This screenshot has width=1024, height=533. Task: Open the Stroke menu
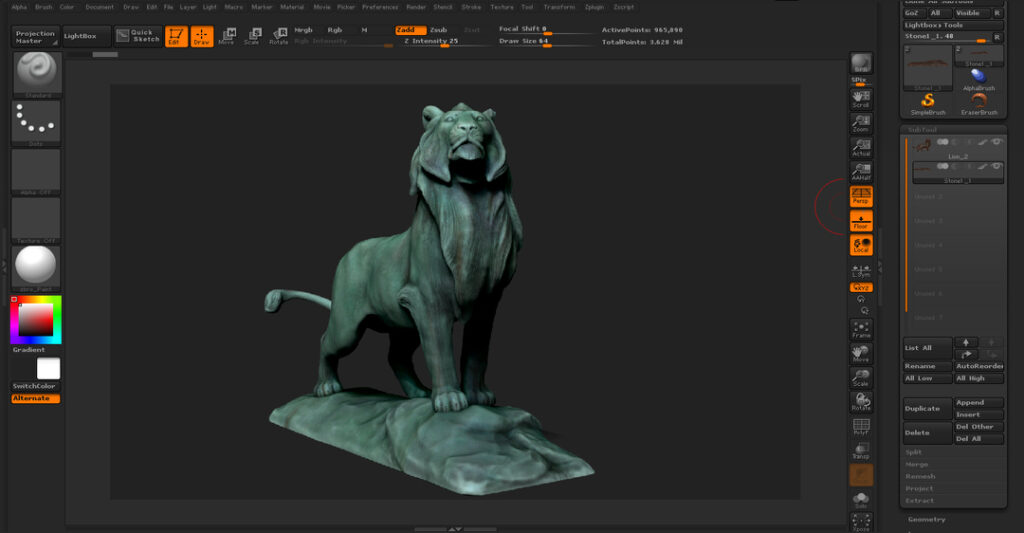click(471, 7)
